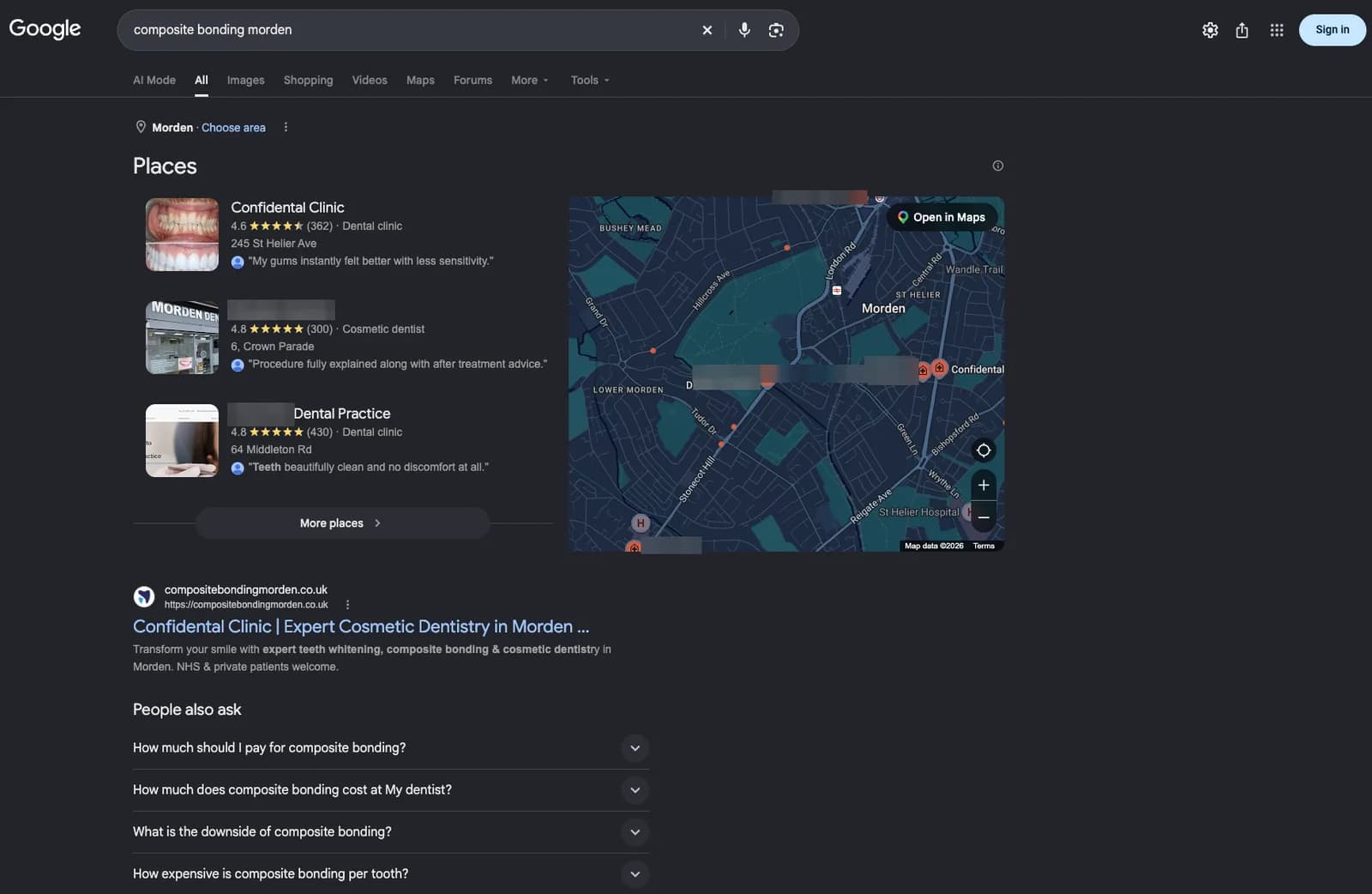Click the search query input field
Viewport: 1372px width, 894px height.
[412, 30]
